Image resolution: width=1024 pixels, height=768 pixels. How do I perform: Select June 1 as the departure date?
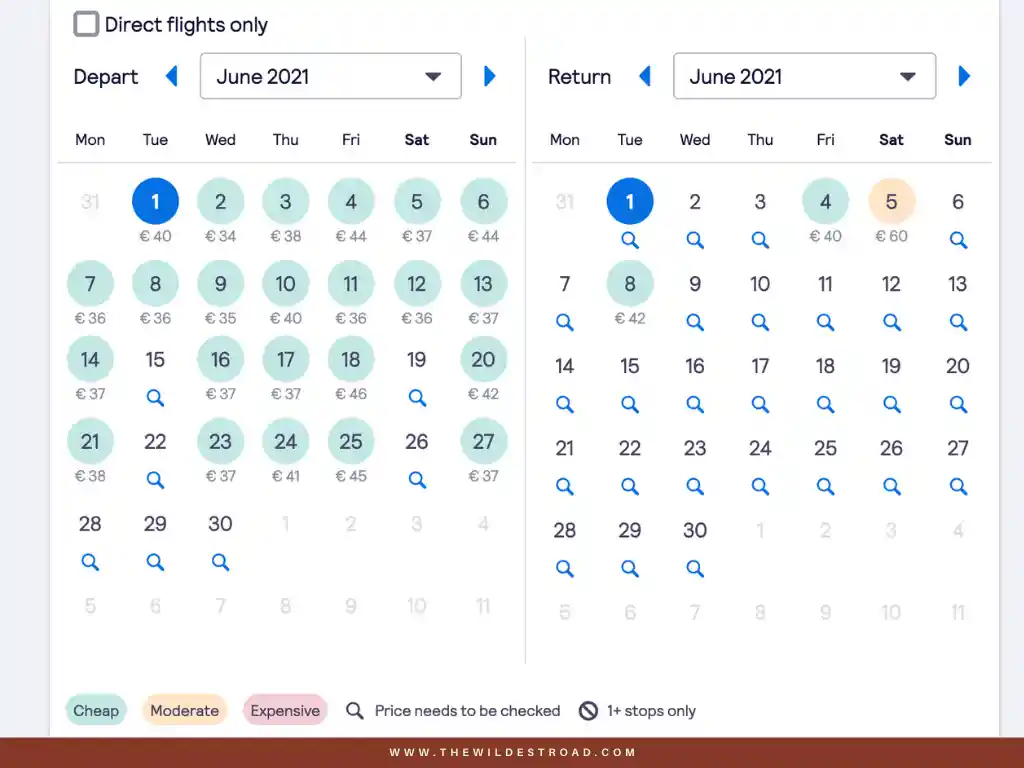(x=155, y=200)
